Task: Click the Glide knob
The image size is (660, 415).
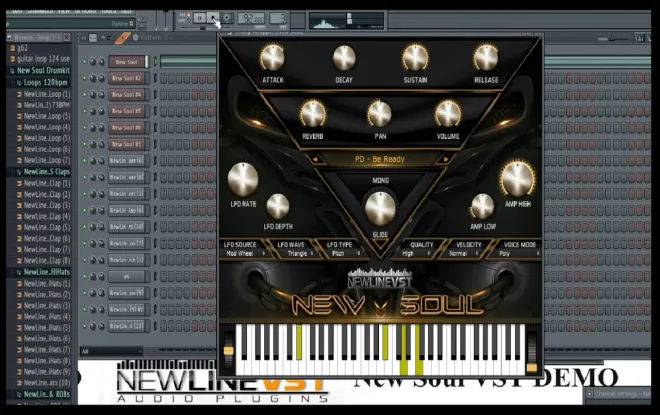Action: click(380, 208)
